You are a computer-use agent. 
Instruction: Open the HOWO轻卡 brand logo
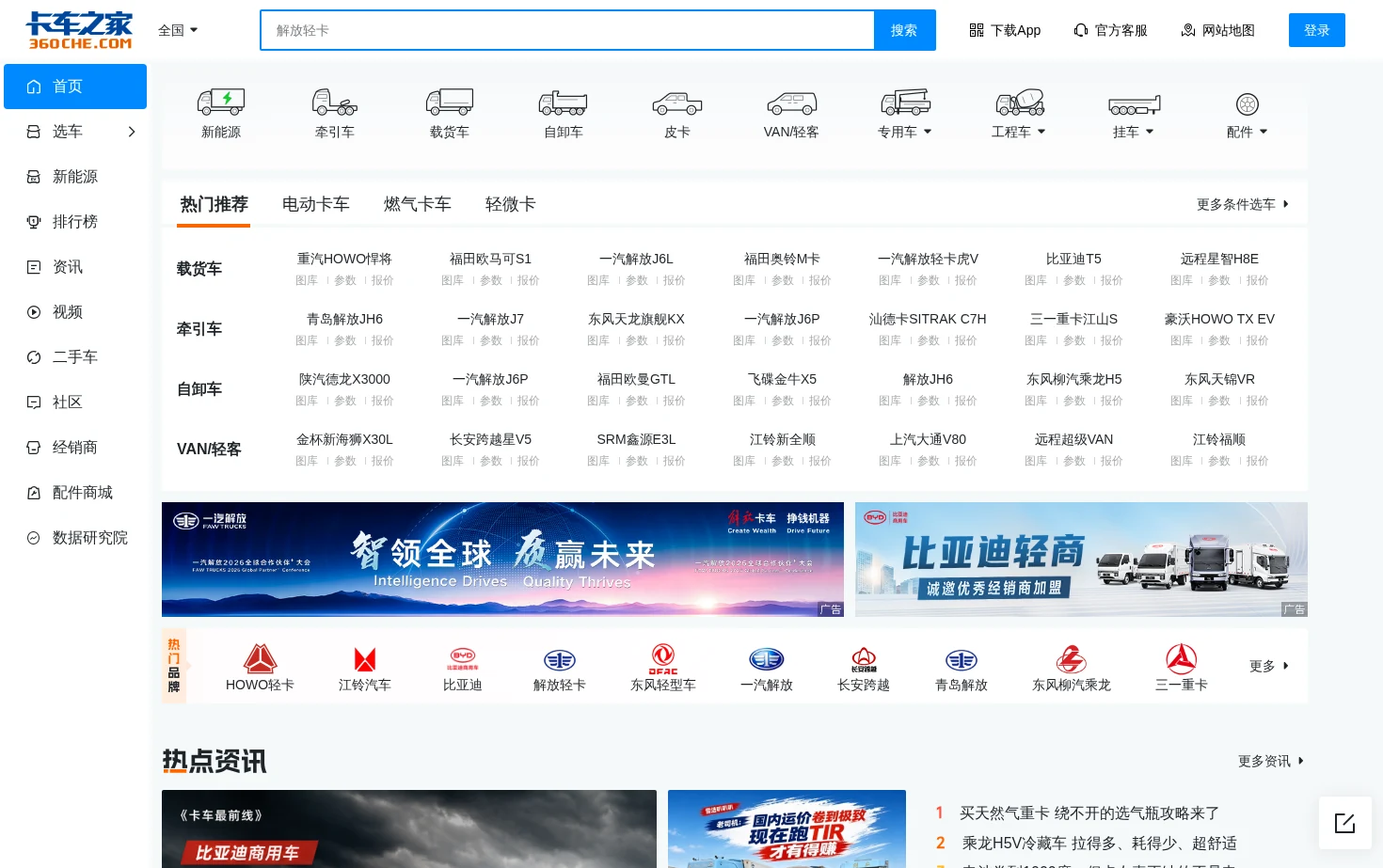(x=260, y=658)
